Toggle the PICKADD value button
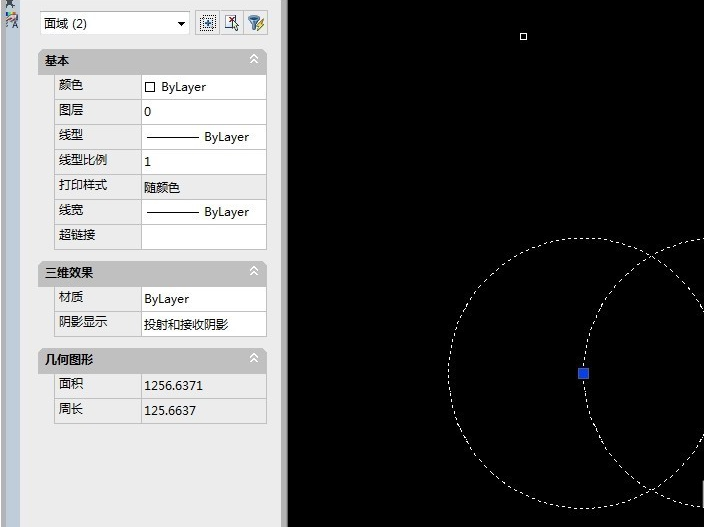This screenshot has width=704, height=527. 208,23
